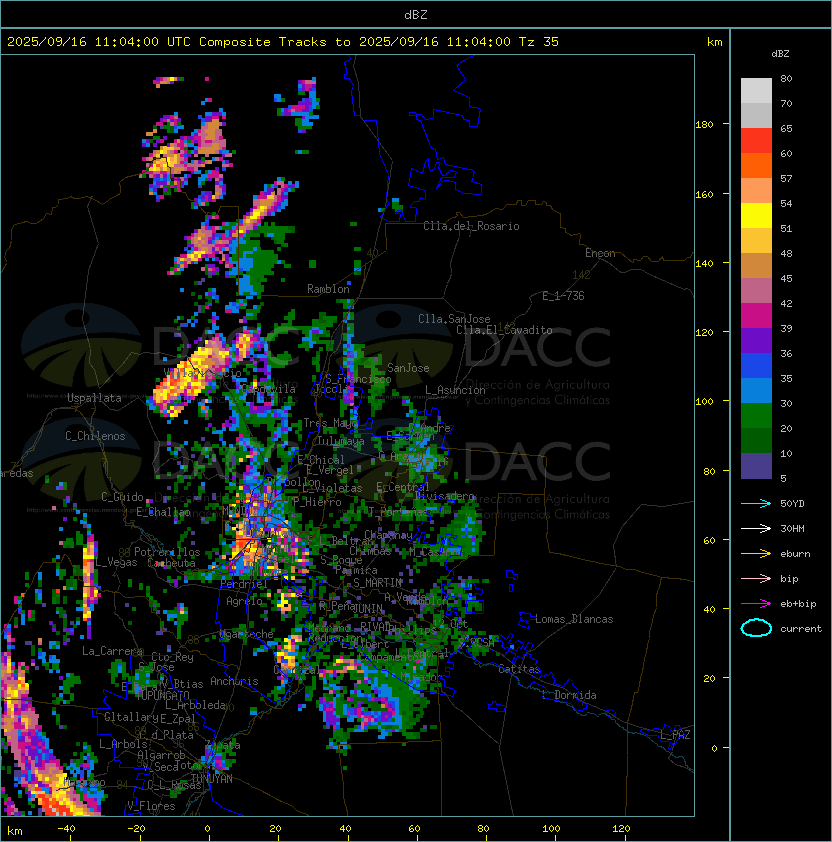Click the pink bip arrow in legend
Viewport: 832px width, 842px height.
(756, 578)
